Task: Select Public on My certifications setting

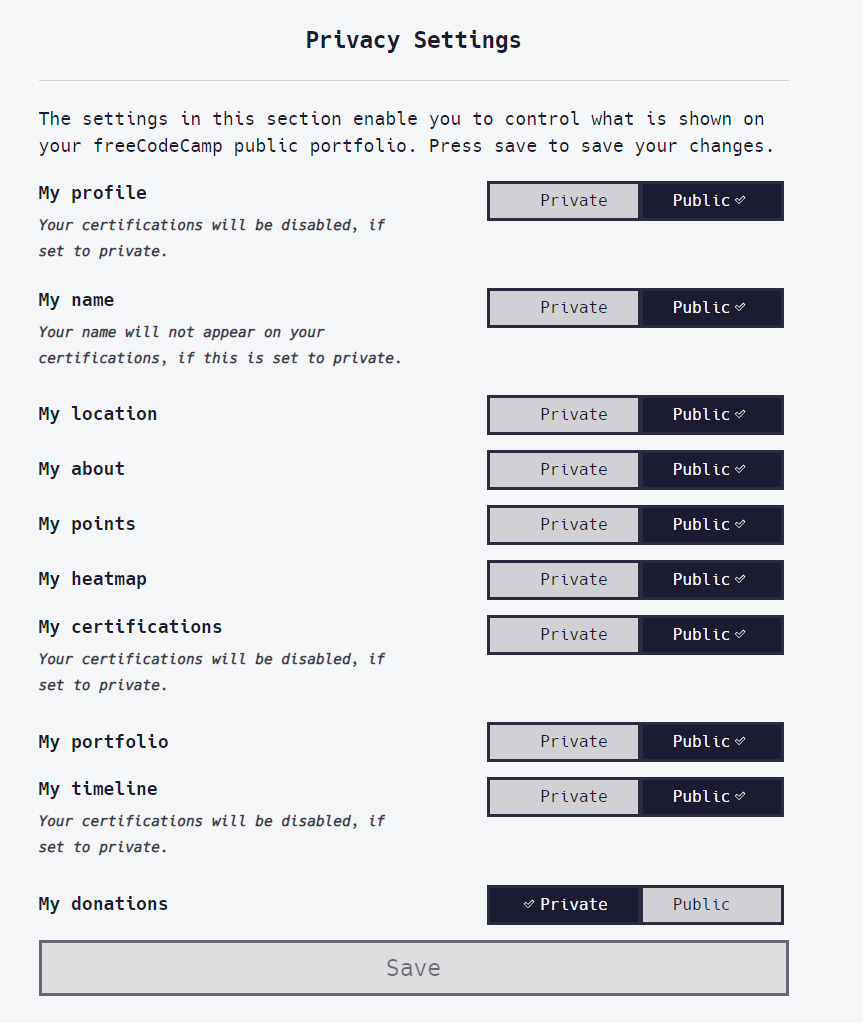Action: pyautogui.click(x=711, y=634)
